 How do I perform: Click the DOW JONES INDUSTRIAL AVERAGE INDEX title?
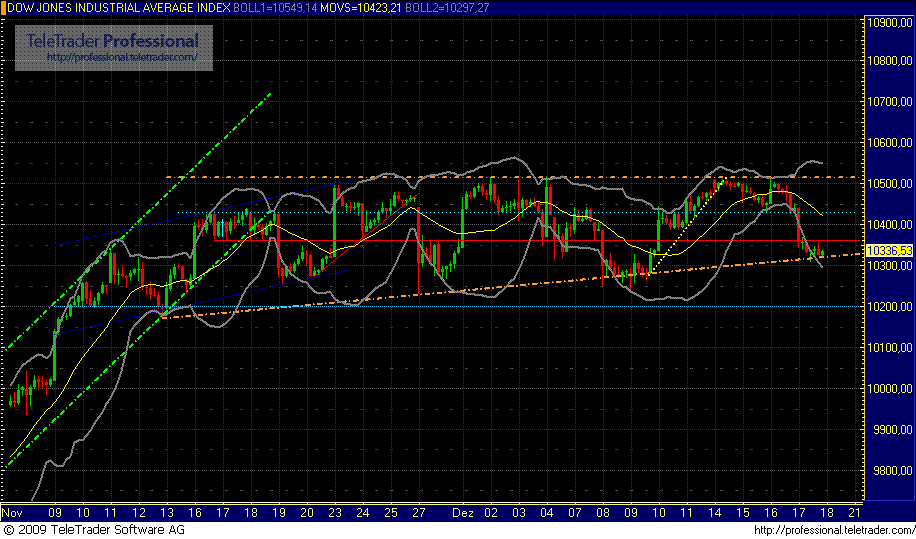(x=120, y=8)
